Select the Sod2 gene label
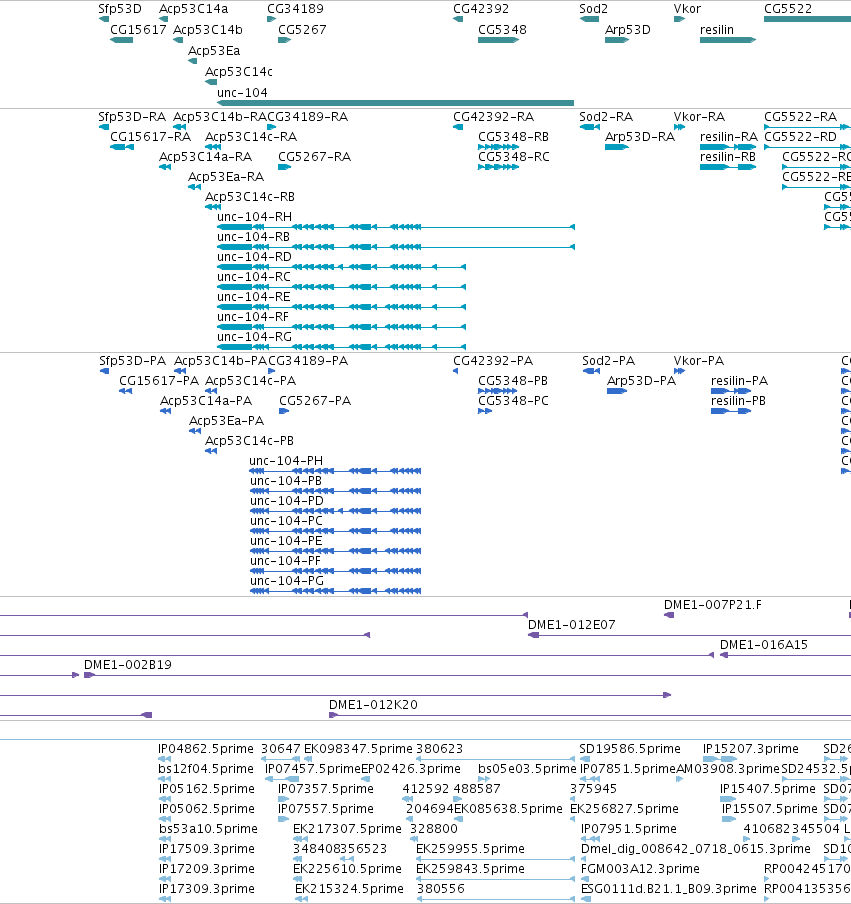Screen dimensions: 851x904 point(593,9)
